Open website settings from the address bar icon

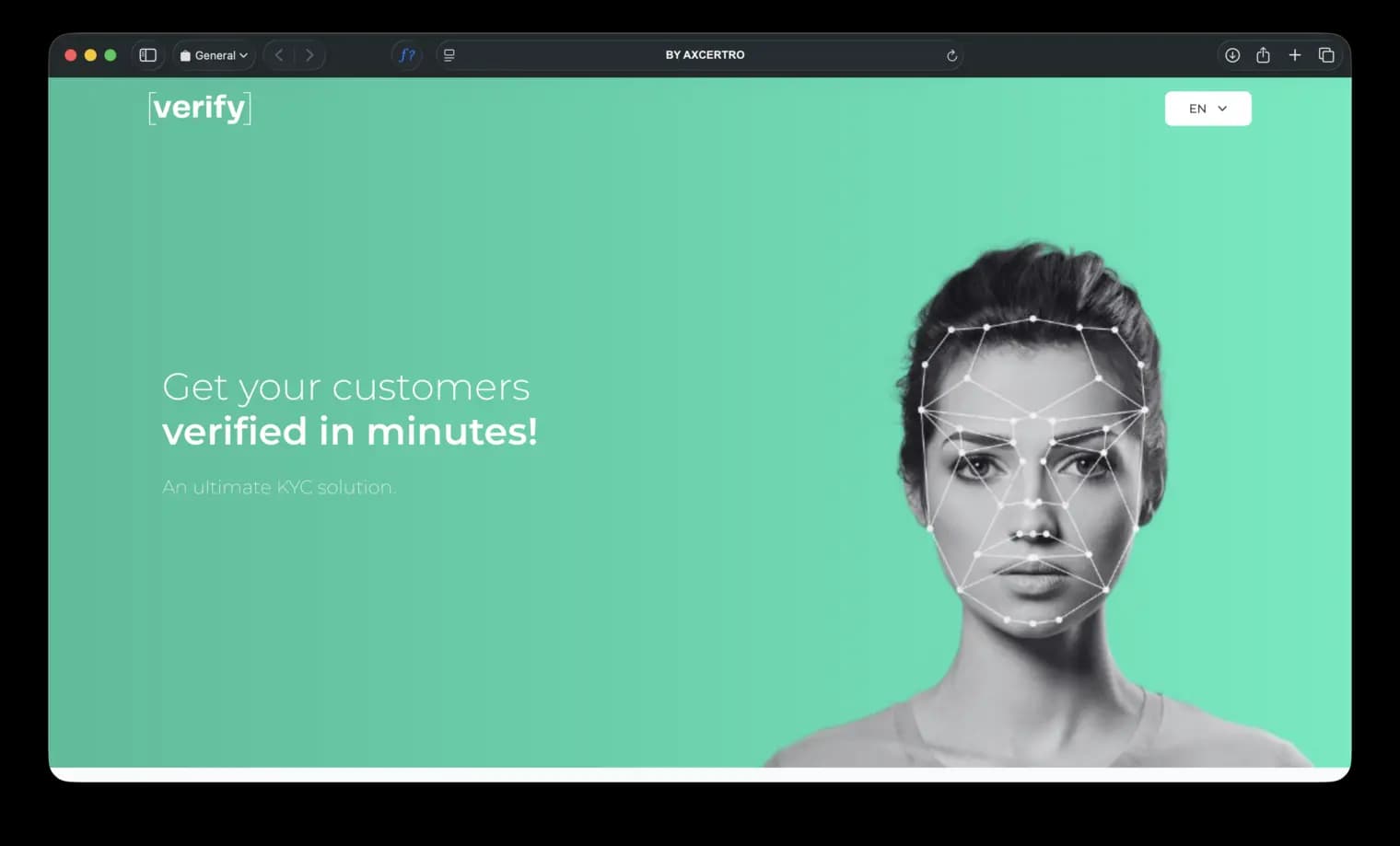pos(449,54)
